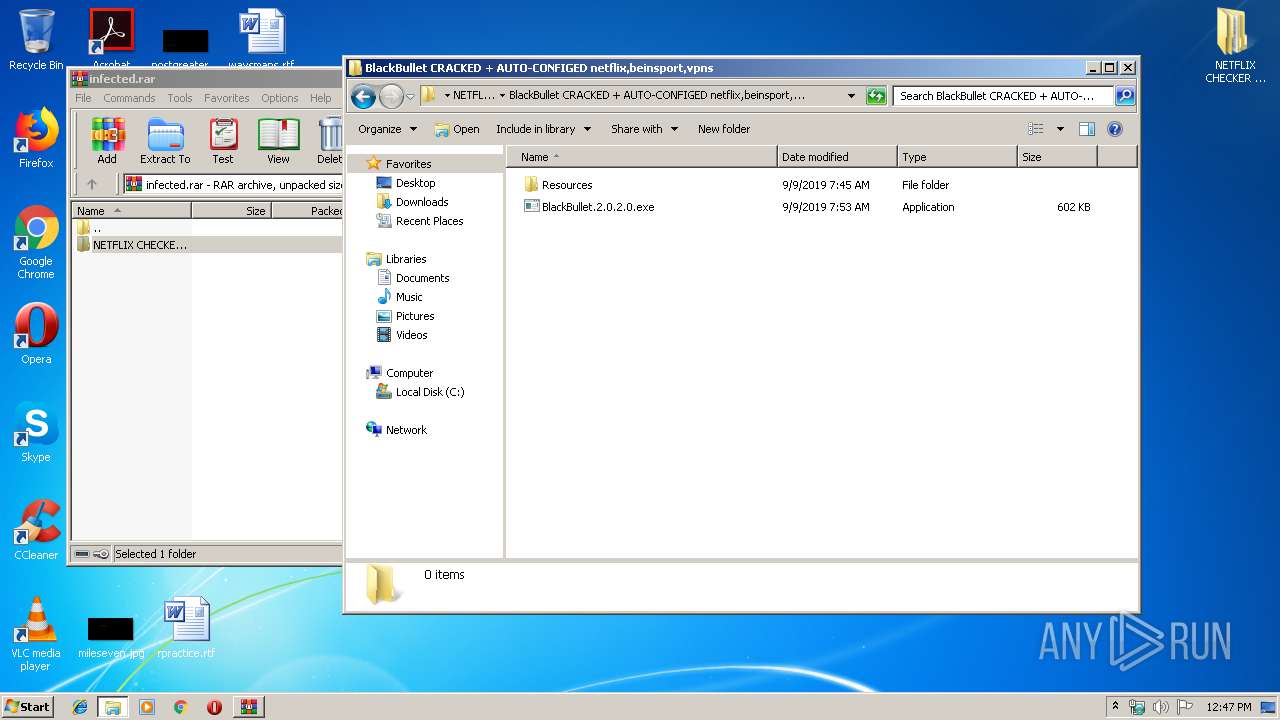Sort by Size column in Explorer
Viewport: 1280px width, 720px height.
(x=1057, y=157)
